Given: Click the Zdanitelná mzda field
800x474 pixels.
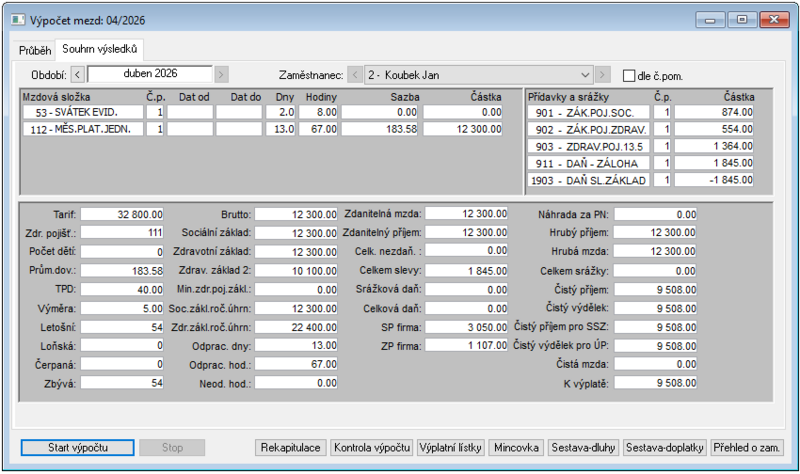Looking at the screenshot, I should pos(467,213).
